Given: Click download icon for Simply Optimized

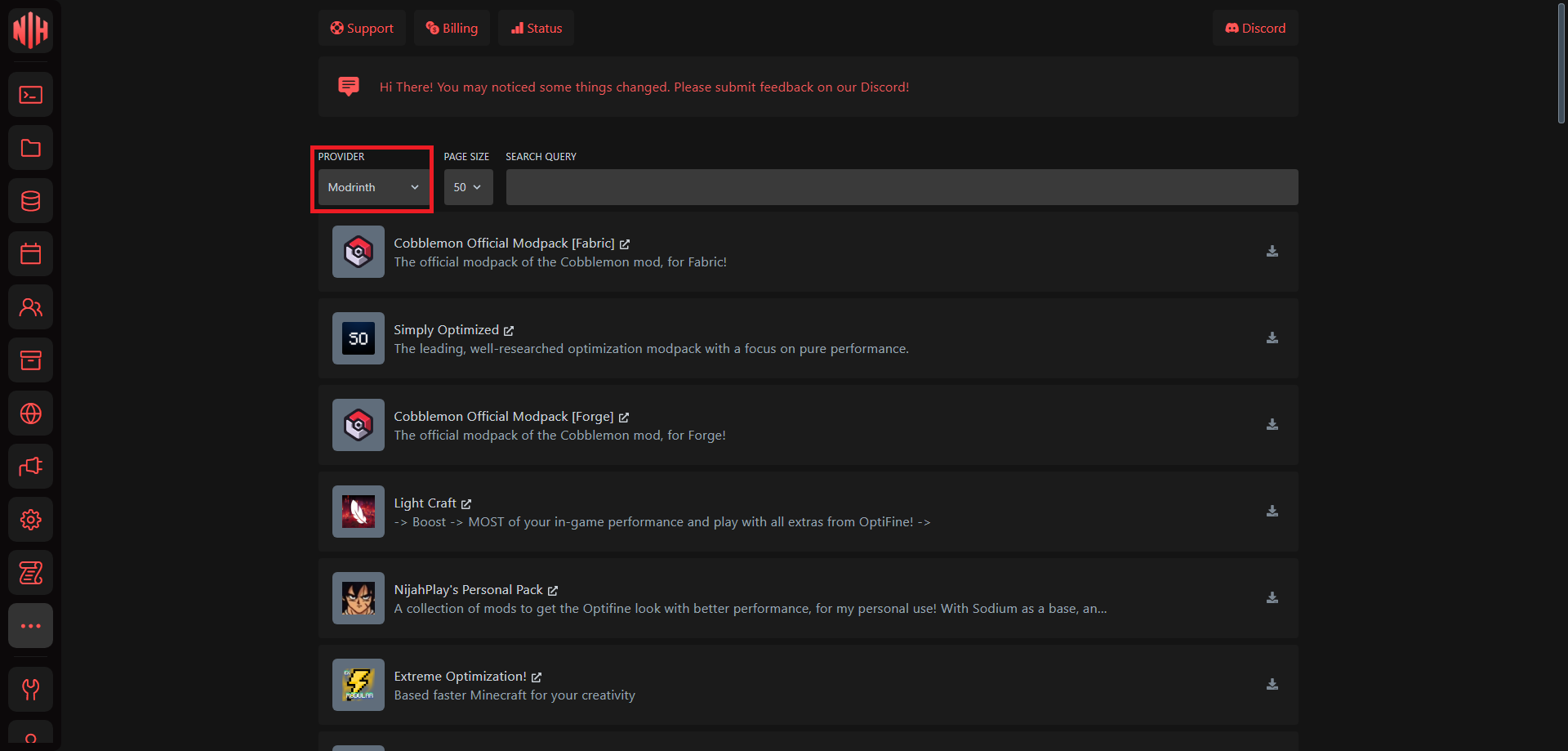Looking at the screenshot, I should [1272, 338].
